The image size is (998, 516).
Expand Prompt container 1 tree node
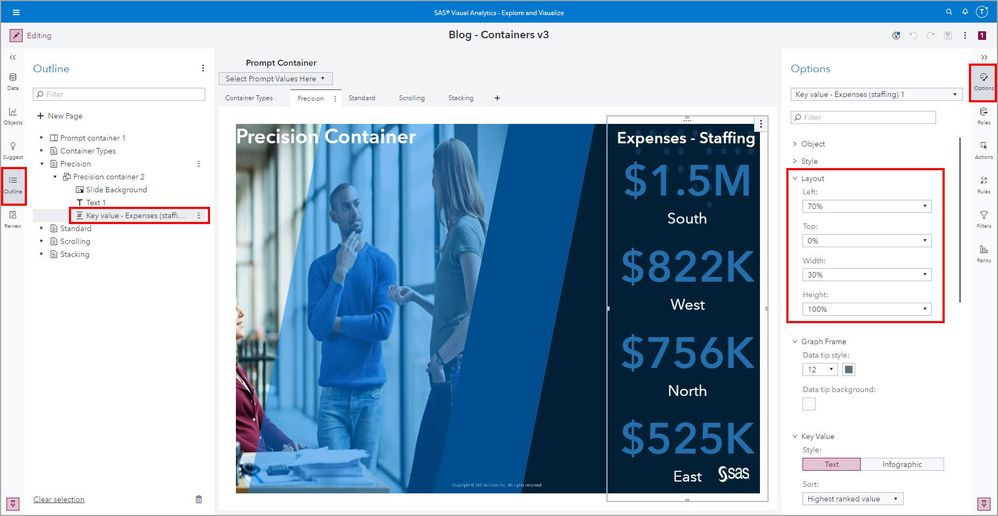click(x=42, y=138)
